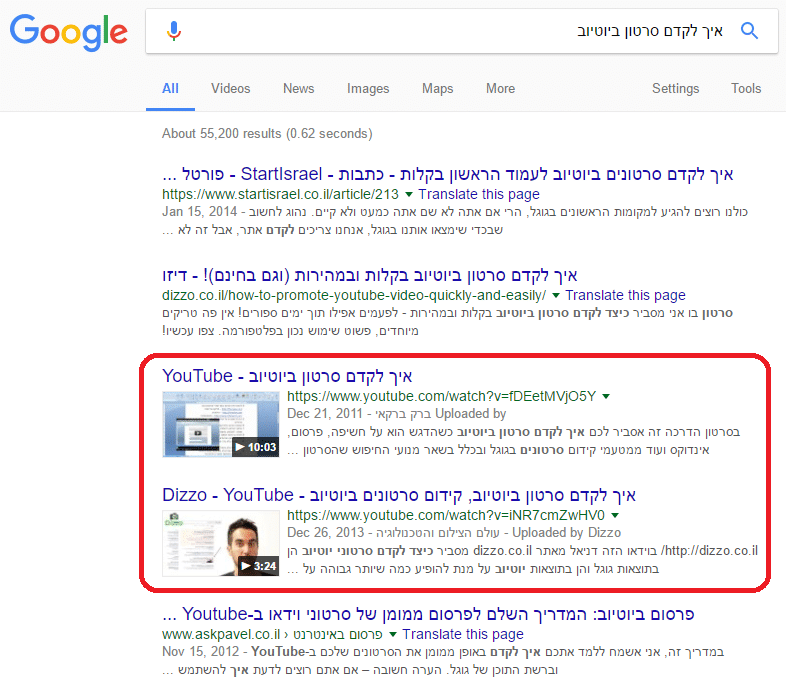The image size is (786, 689).
Task: Open the StartIsrael result title link
Action: point(448,175)
